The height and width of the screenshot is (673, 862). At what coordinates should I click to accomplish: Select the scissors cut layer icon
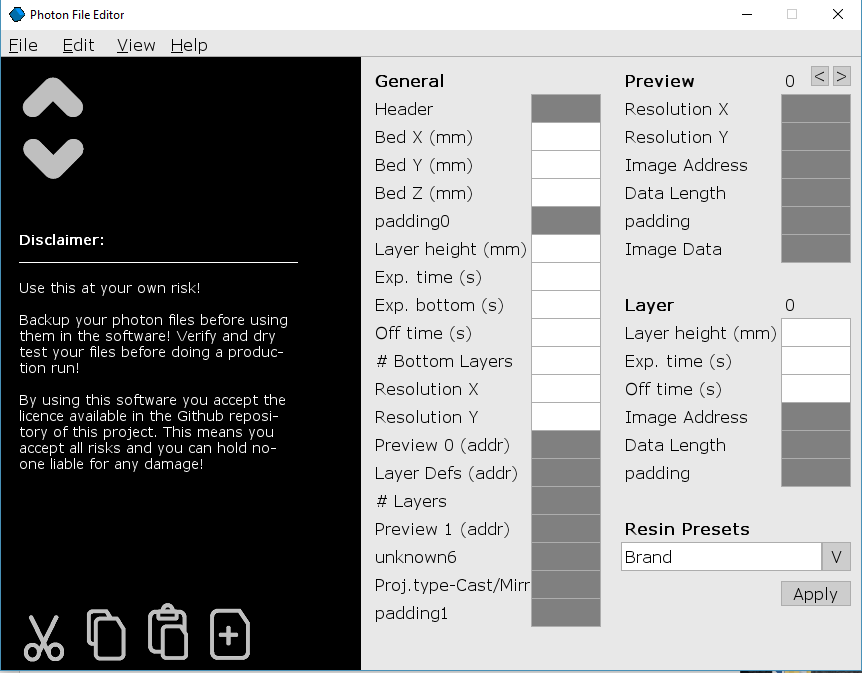point(43,633)
